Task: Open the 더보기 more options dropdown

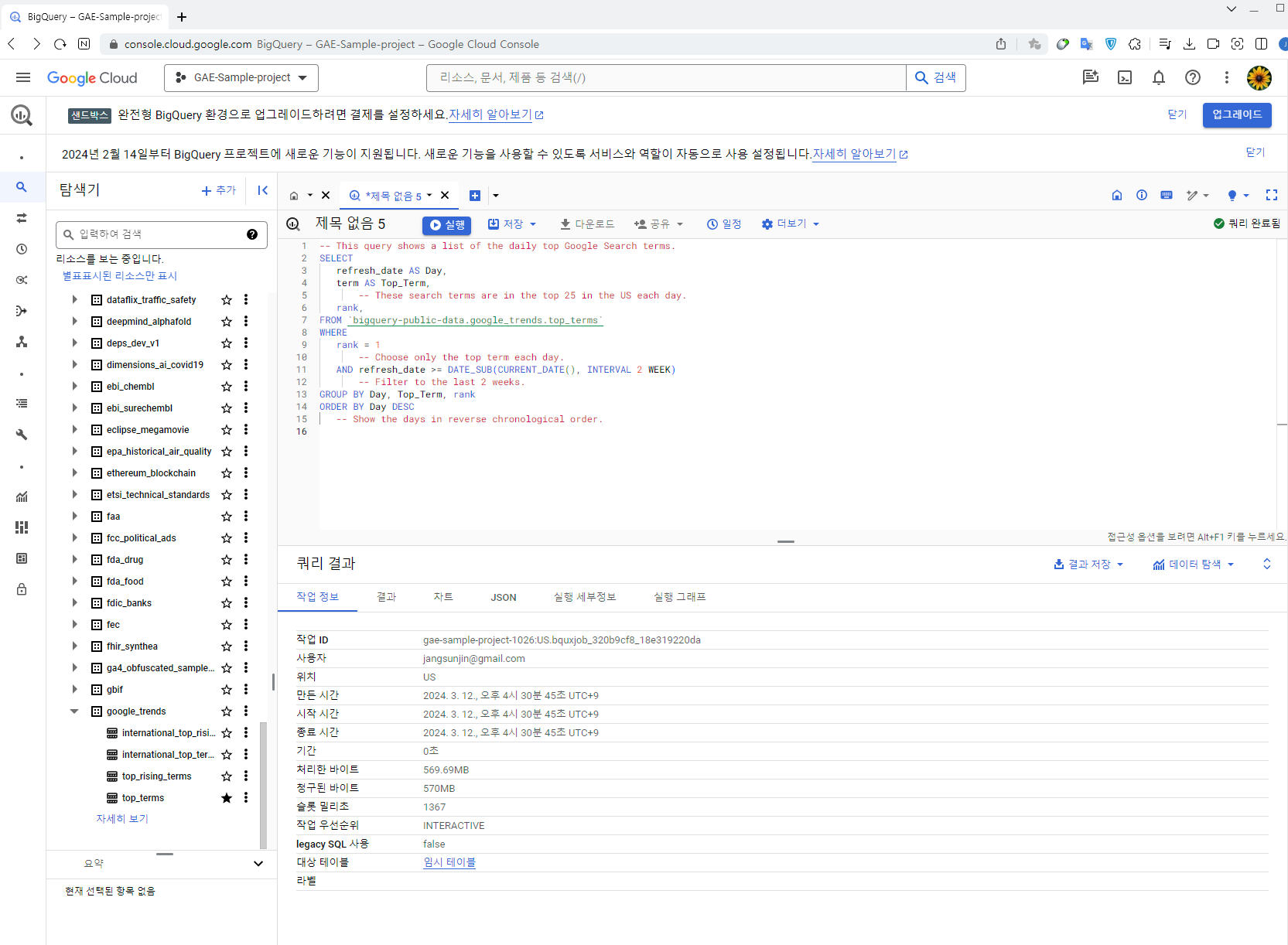Action: tap(791, 224)
